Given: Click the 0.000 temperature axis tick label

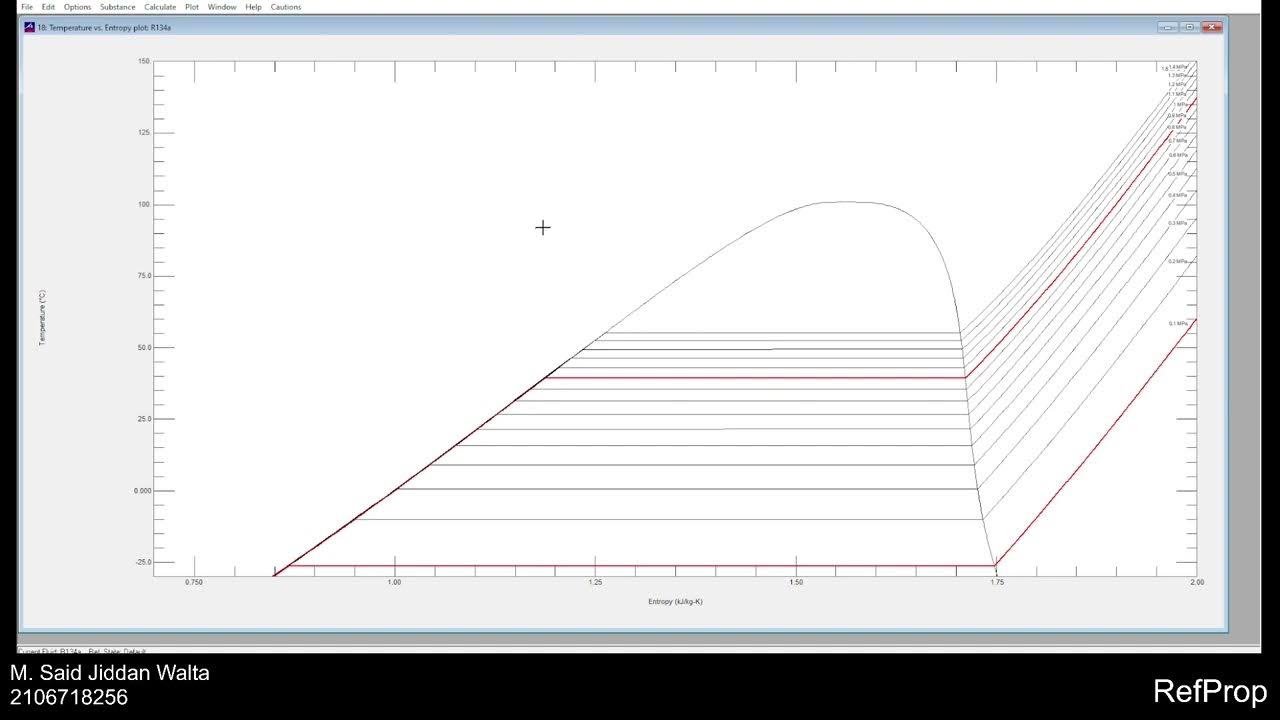Looking at the screenshot, I should (142, 491).
